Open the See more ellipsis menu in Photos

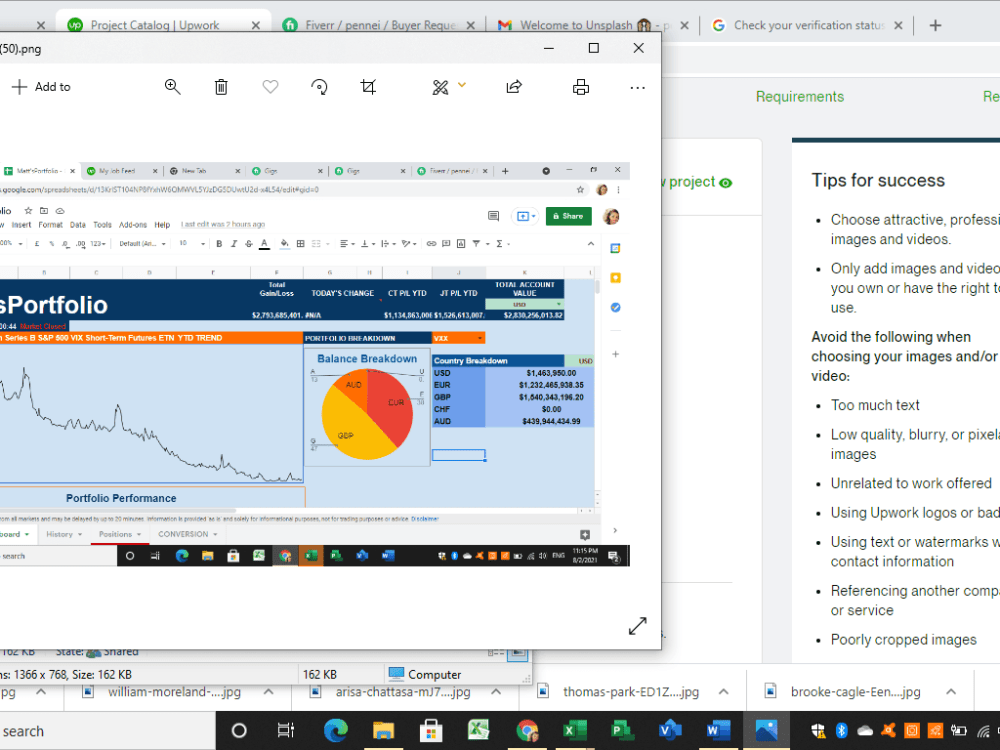[x=637, y=88]
